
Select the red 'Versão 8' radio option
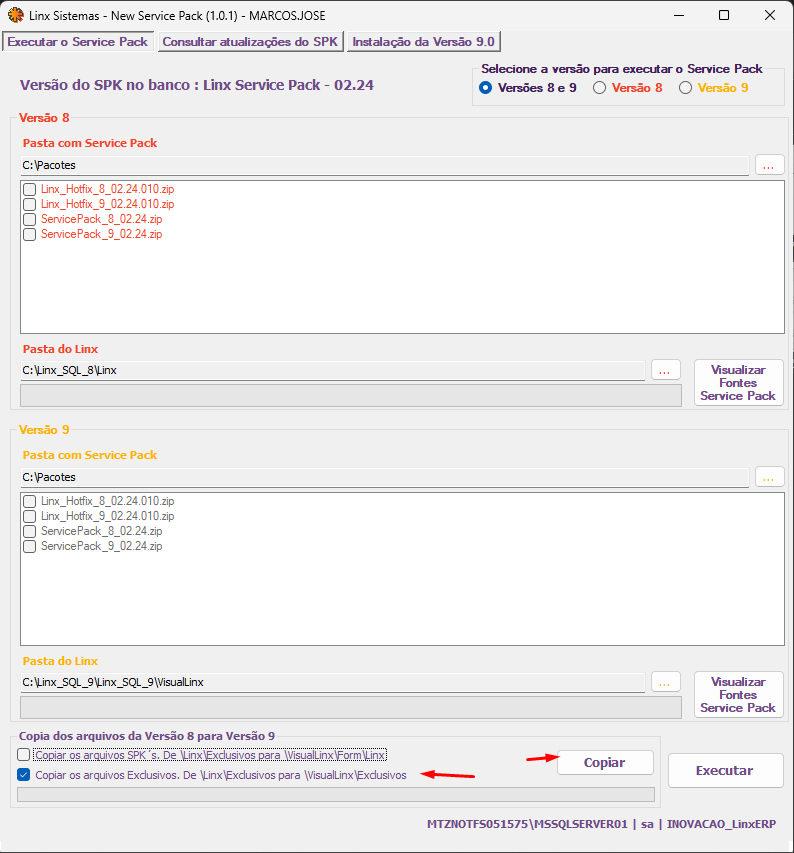[599, 88]
